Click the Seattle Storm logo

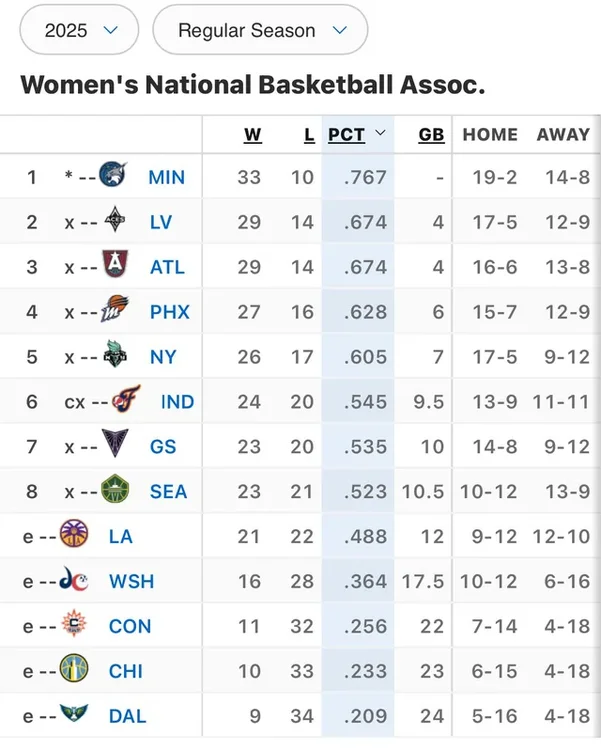(x=116, y=491)
